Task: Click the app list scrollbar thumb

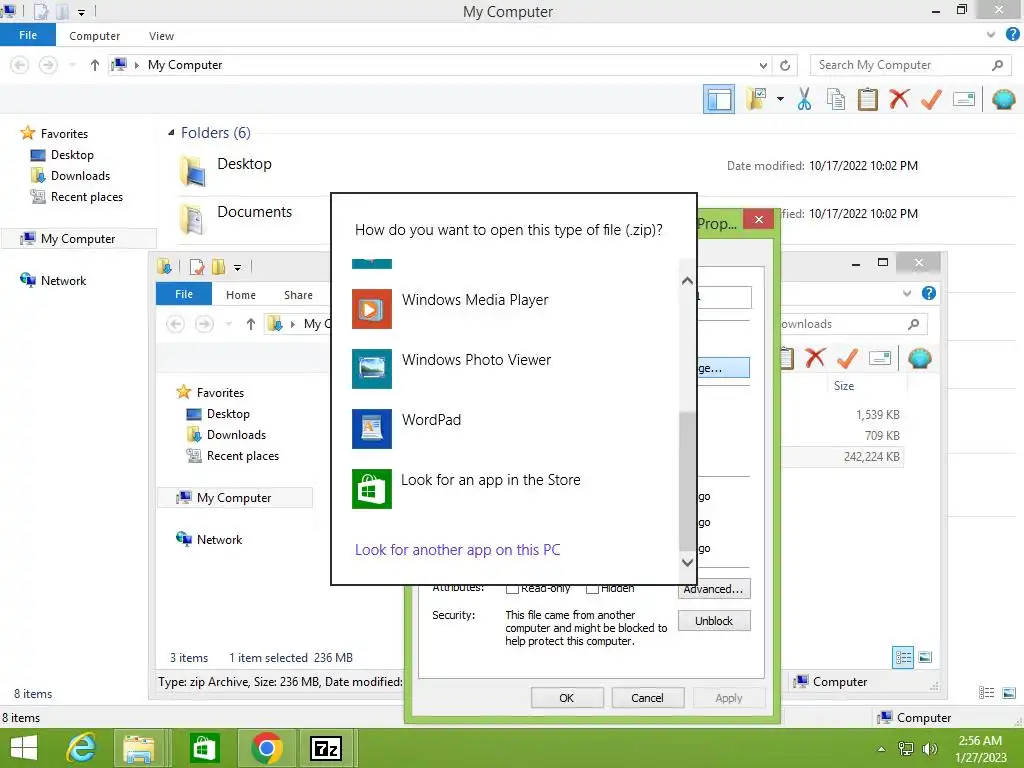Action: 687,481
